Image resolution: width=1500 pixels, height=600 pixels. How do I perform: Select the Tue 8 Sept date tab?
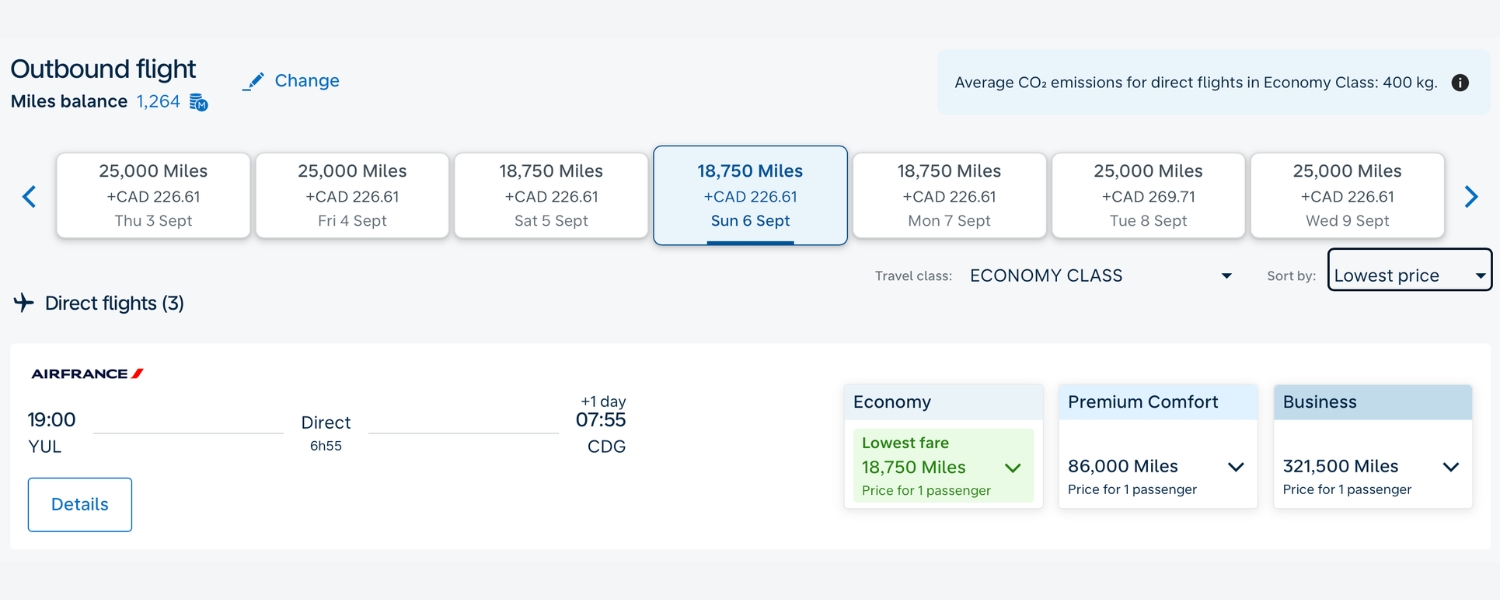pyautogui.click(x=1148, y=195)
